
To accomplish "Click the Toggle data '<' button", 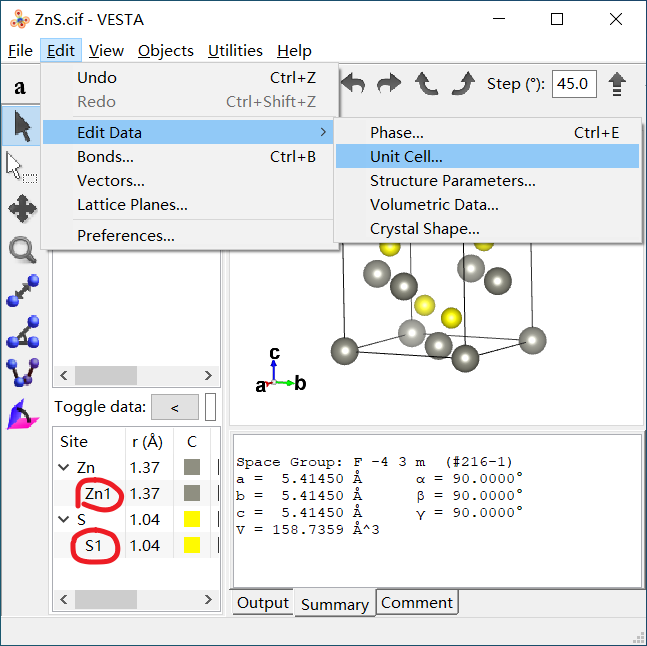I will point(175,407).
